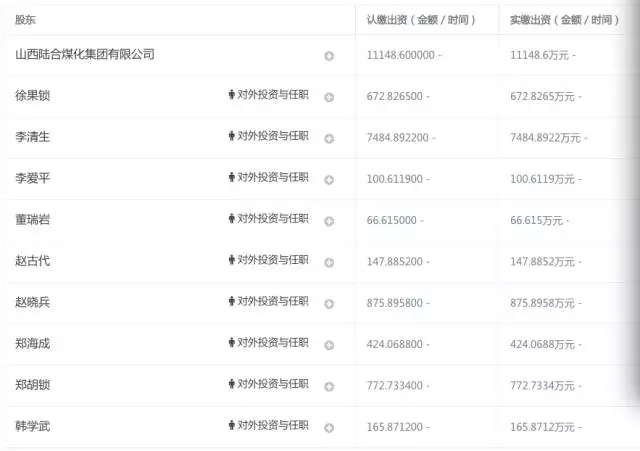
Task: Select the 实缴出资 column header
Action: coord(560,19)
